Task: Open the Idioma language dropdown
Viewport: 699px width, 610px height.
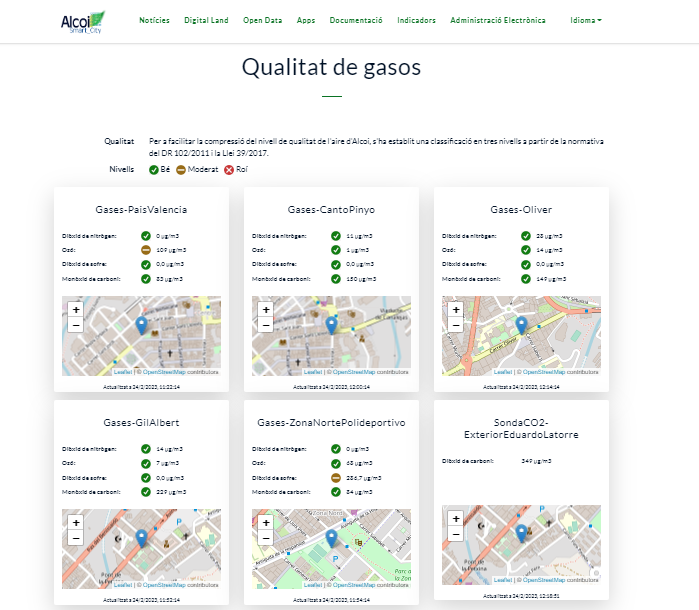Action: 585,20
